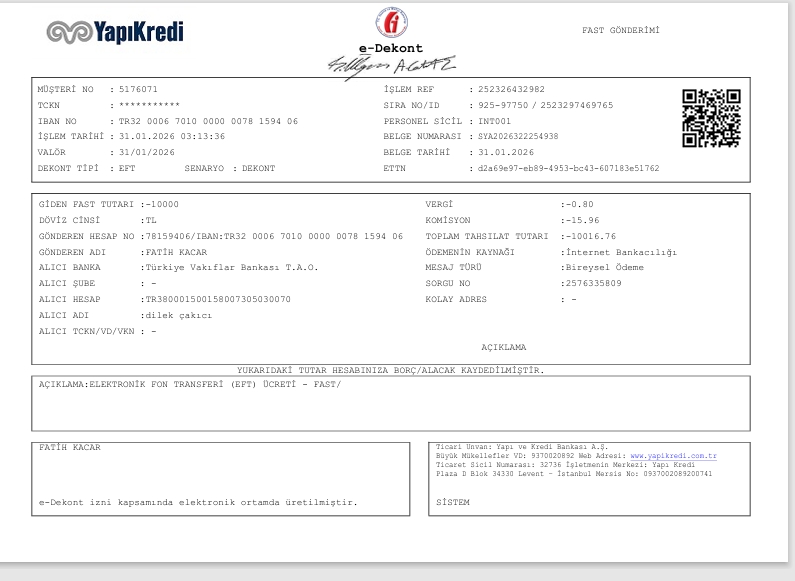
Task: Select the Vergi value -0.80
Action: coord(580,204)
